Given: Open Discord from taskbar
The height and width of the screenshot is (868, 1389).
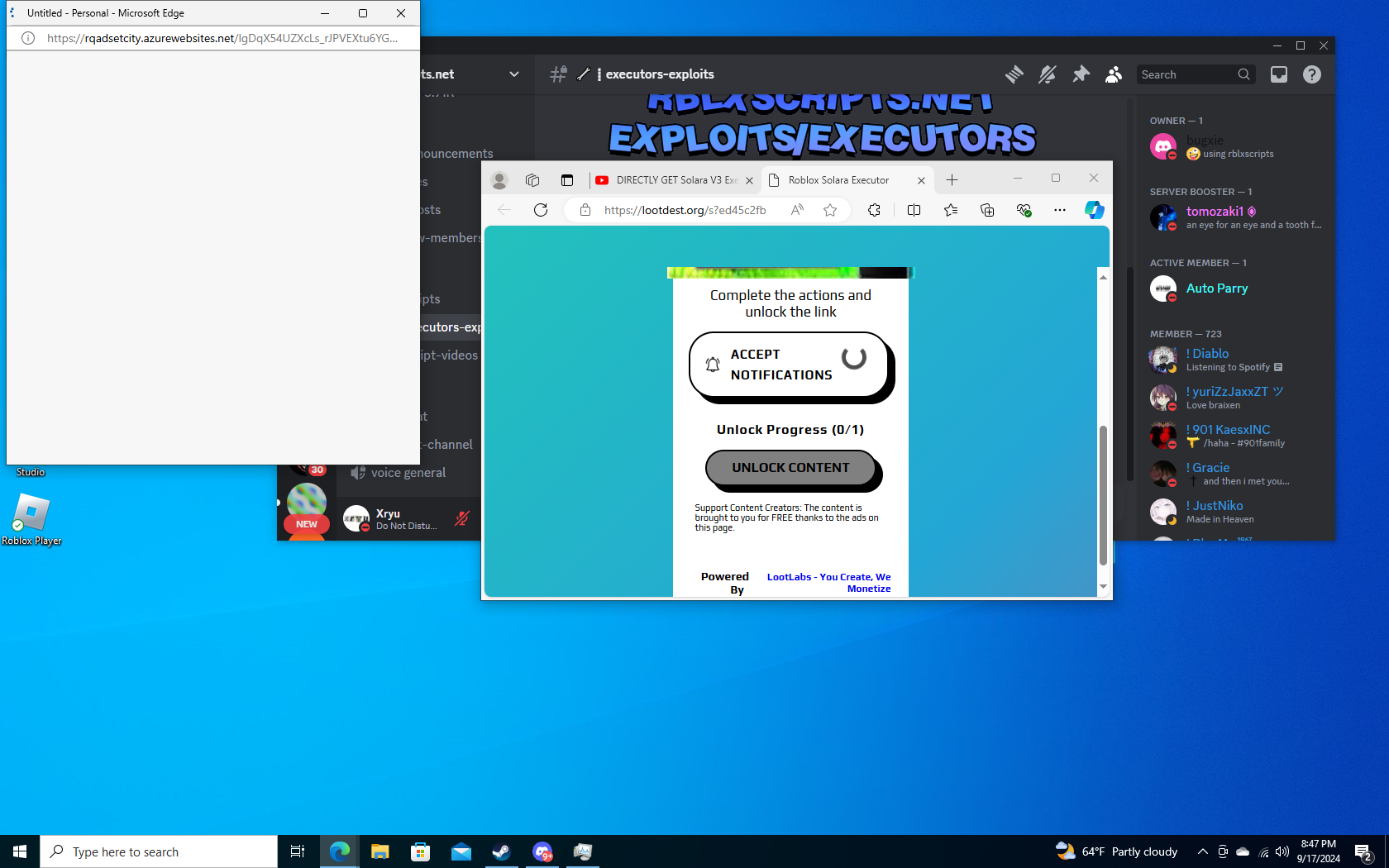Looking at the screenshot, I should tap(542, 851).
